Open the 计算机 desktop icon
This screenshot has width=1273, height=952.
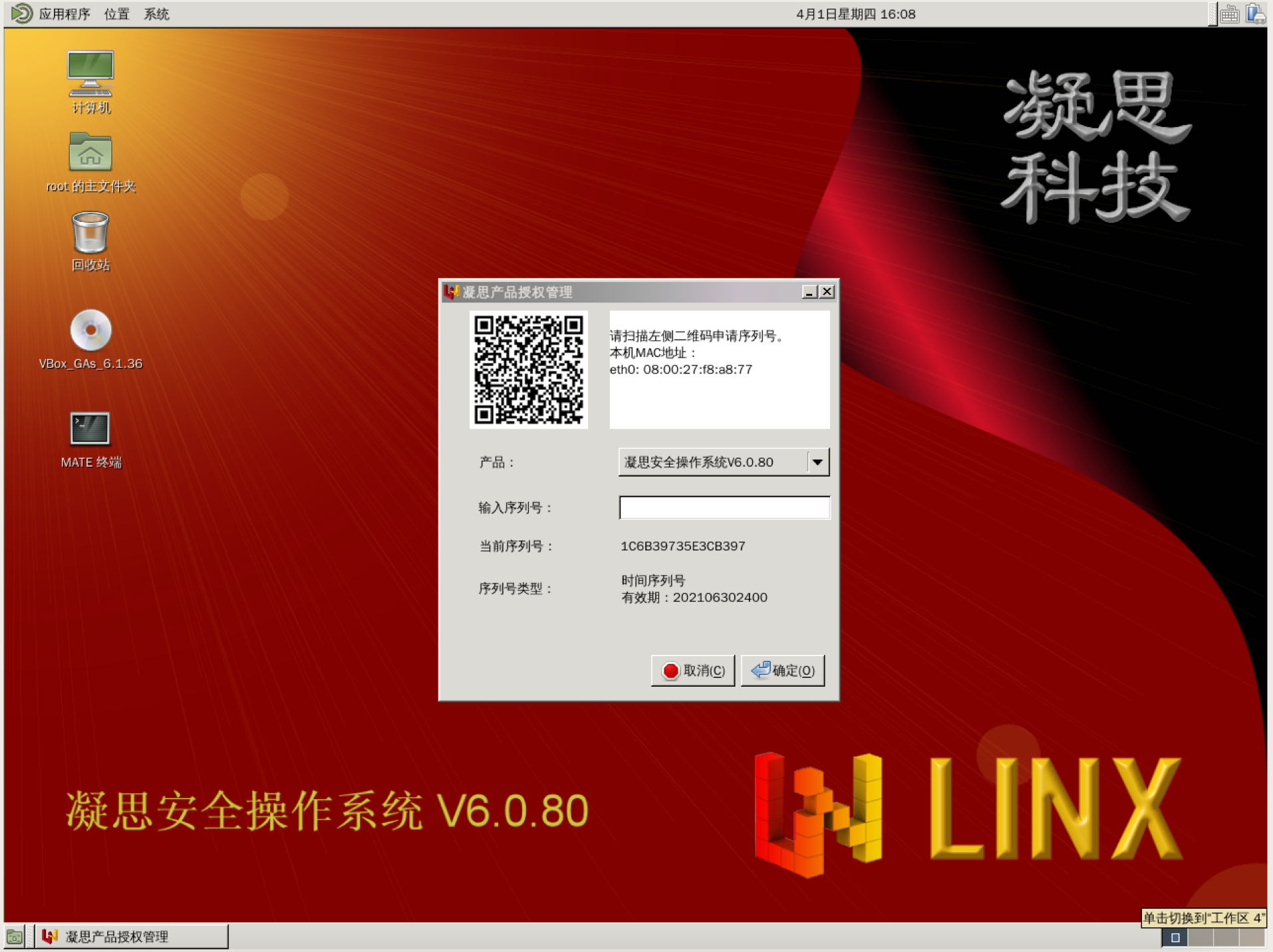click(x=90, y=82)
